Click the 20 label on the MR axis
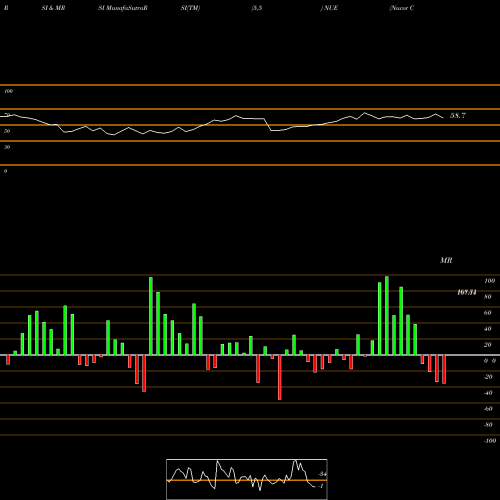Viewport: 500px width, 500px height. pyautogui.click(x=488, y=345)
